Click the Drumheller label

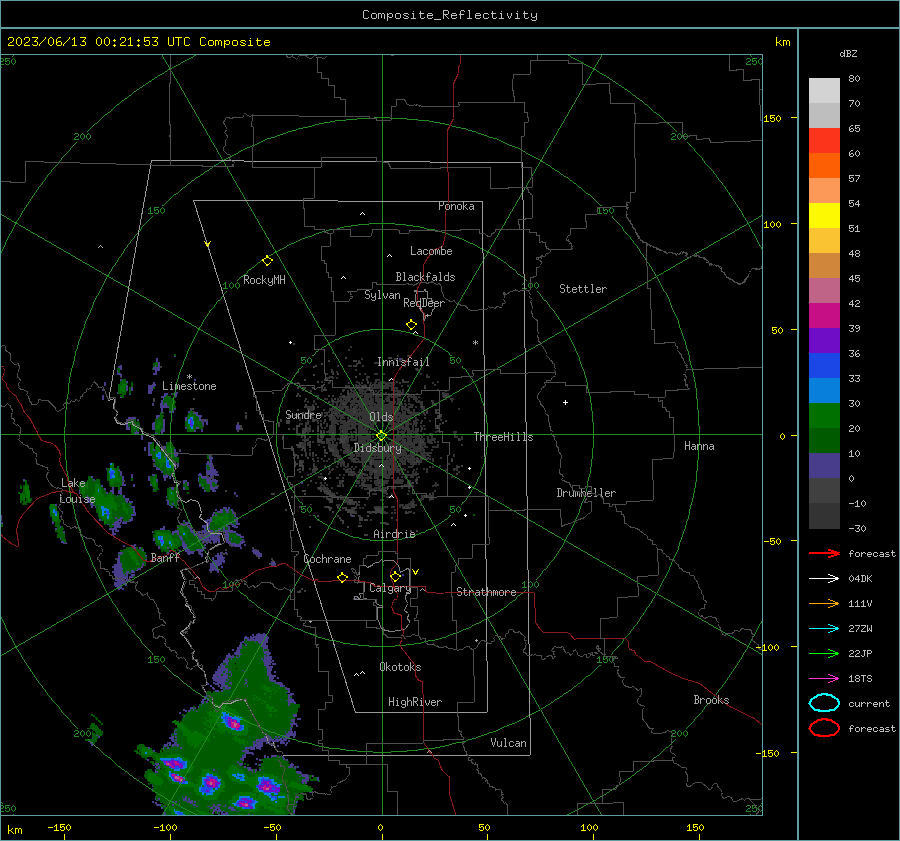[586, 493]
